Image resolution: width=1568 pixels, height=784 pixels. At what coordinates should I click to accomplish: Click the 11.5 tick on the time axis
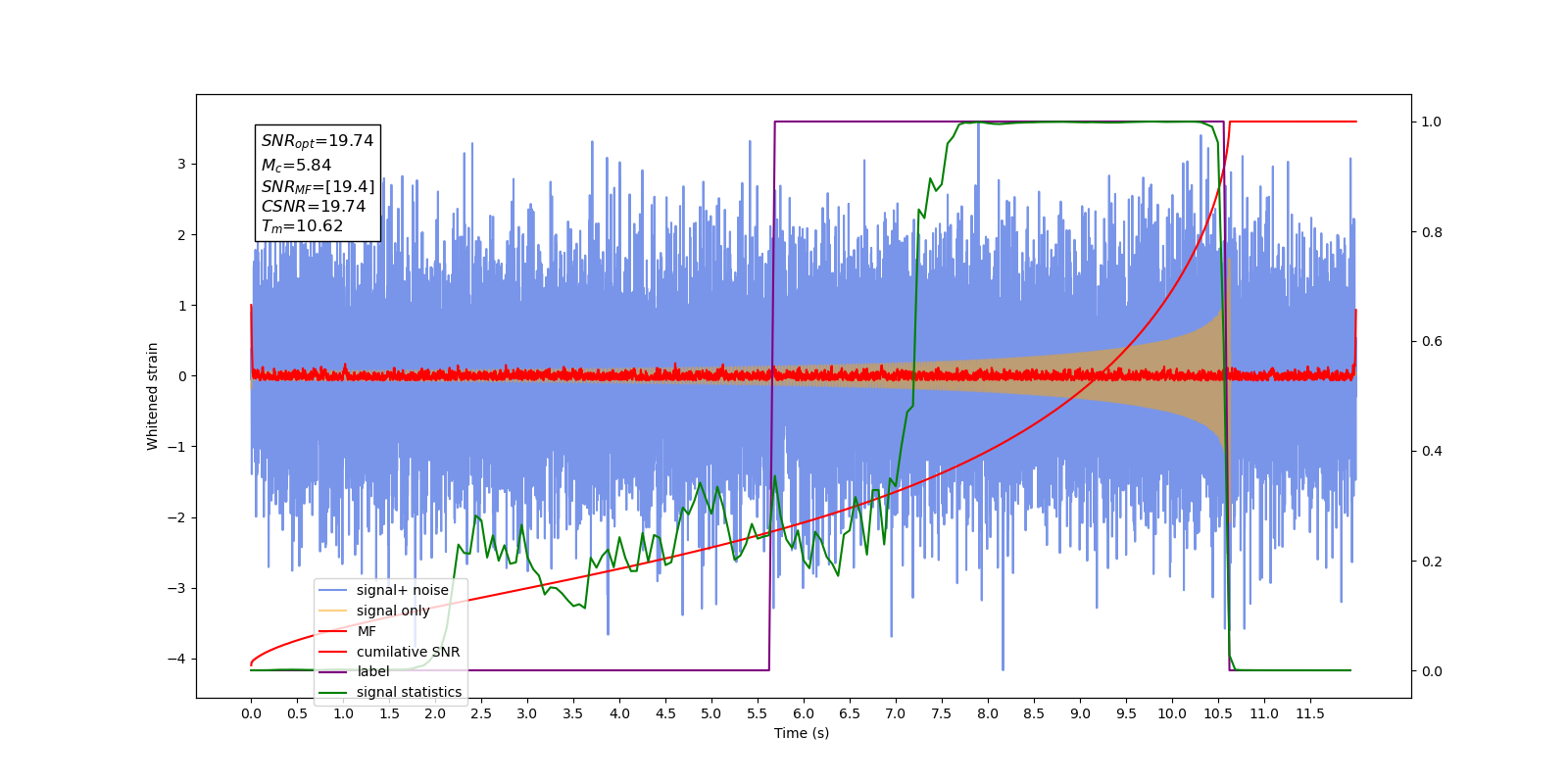point(1310,713)
